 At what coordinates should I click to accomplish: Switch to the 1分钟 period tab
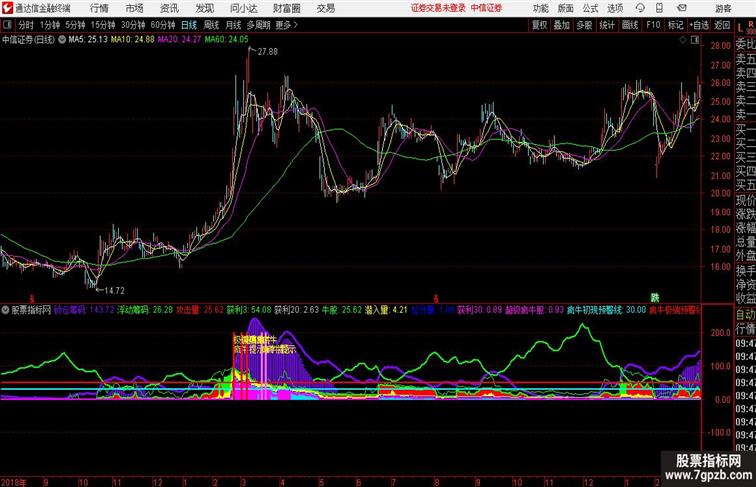(50, 25)
